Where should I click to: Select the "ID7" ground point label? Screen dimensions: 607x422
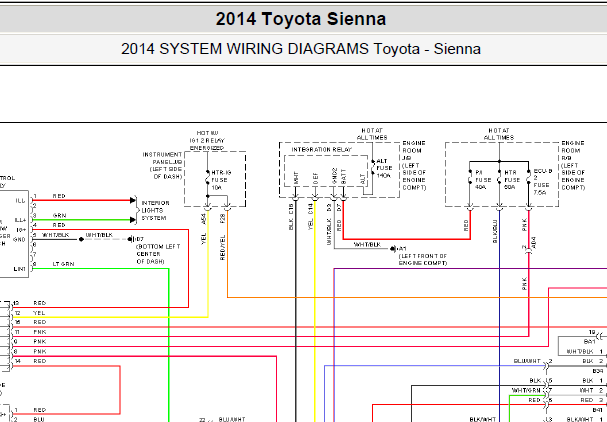[x=139, y=240]
